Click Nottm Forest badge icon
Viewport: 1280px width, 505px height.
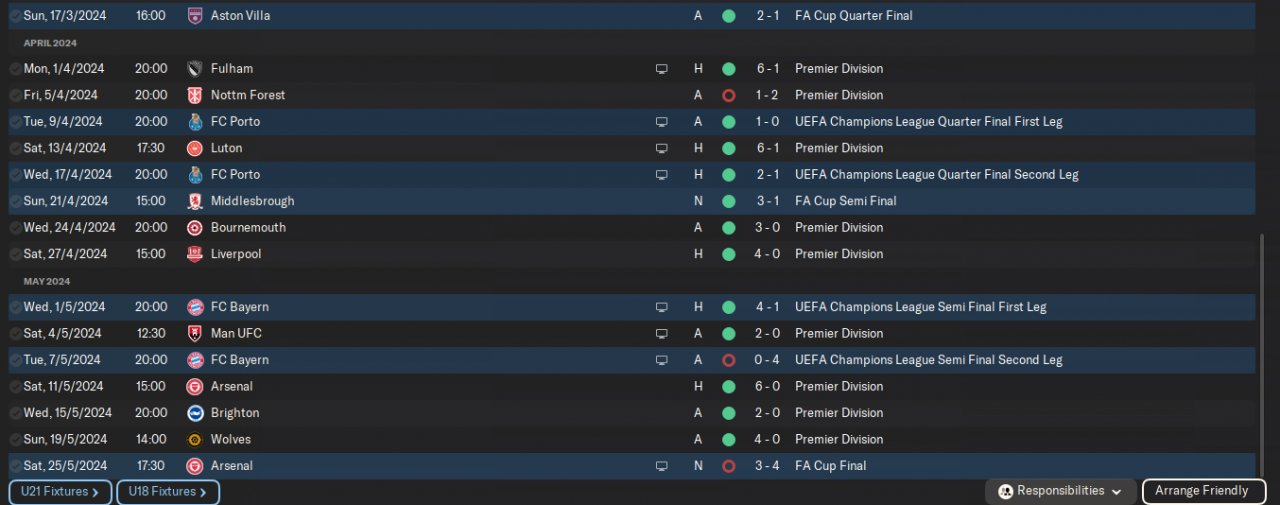point(195,95)
